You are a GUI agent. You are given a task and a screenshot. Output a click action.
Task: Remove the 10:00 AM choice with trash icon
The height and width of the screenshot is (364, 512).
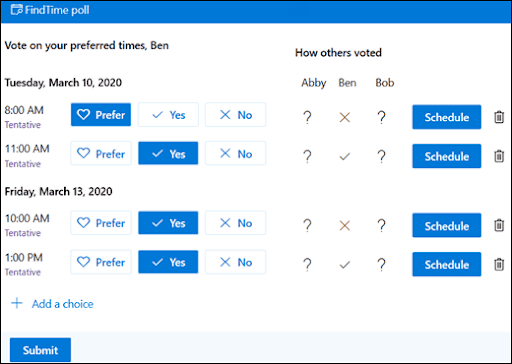coord(499,225)
